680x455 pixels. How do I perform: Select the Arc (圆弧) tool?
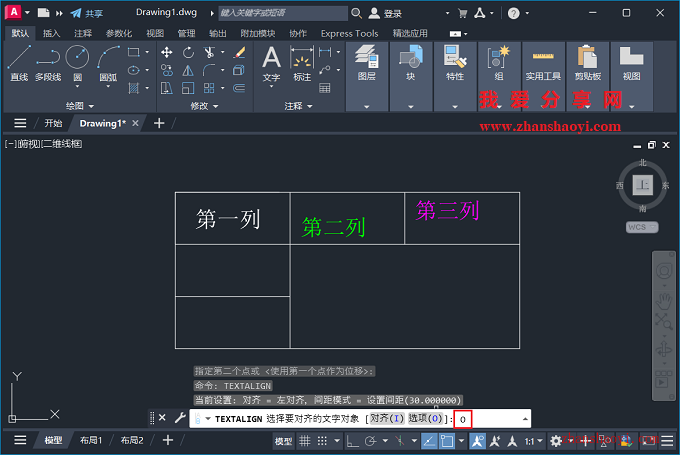[x=108, y=63]
